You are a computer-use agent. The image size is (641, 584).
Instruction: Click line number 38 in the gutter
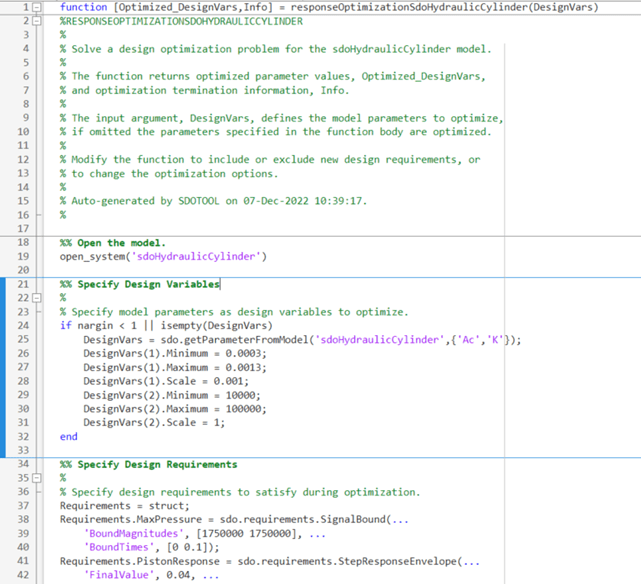coord(23,519)
